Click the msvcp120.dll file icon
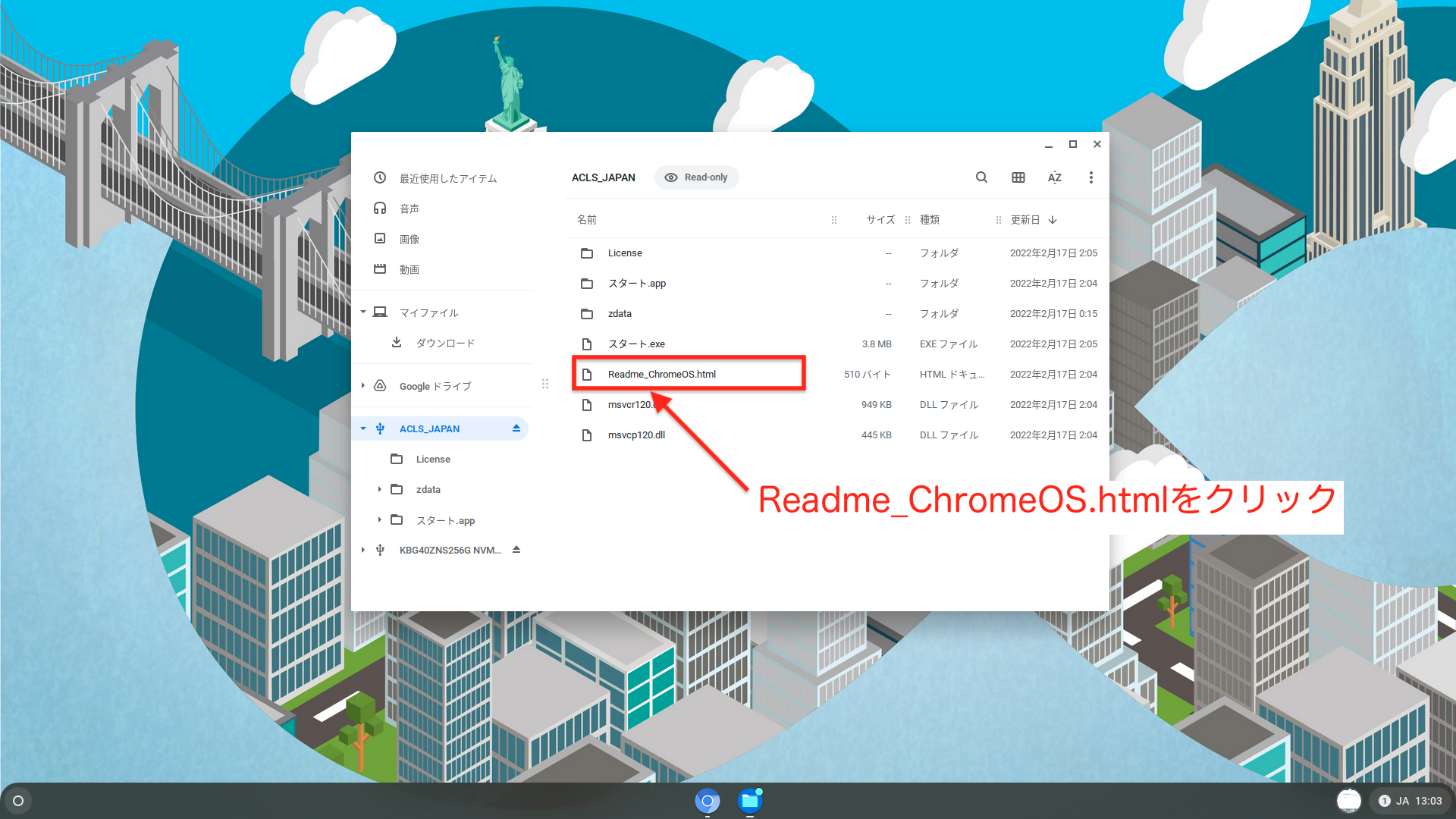 pyautogui.click(x=587, y=435)
